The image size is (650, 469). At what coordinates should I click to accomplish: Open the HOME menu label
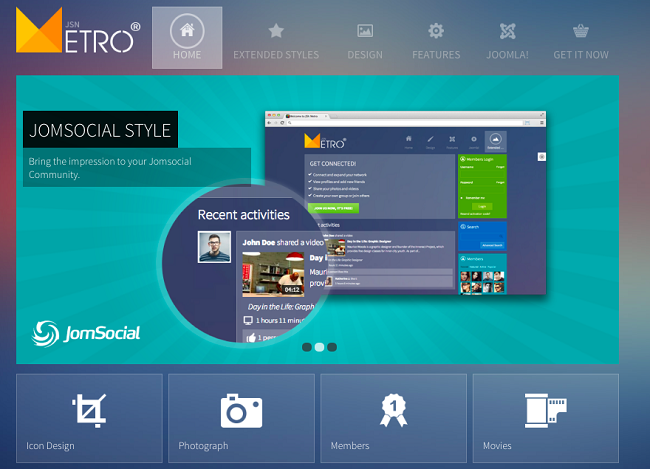pyautogui.click(x=187, y=55)
